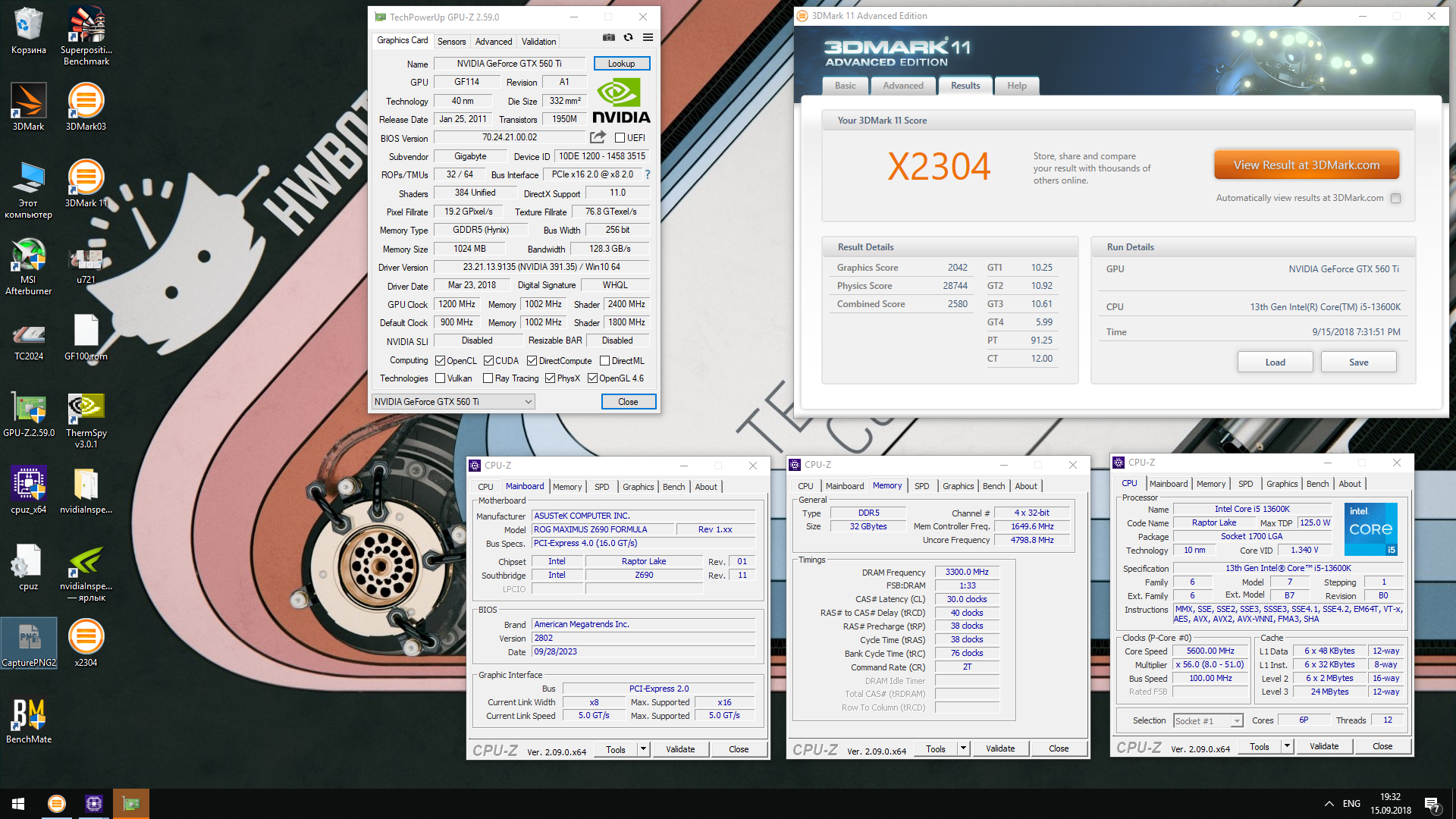Click the GPU-Z refresh icon
1456x819 pixels.
click(x=628, y=37)
